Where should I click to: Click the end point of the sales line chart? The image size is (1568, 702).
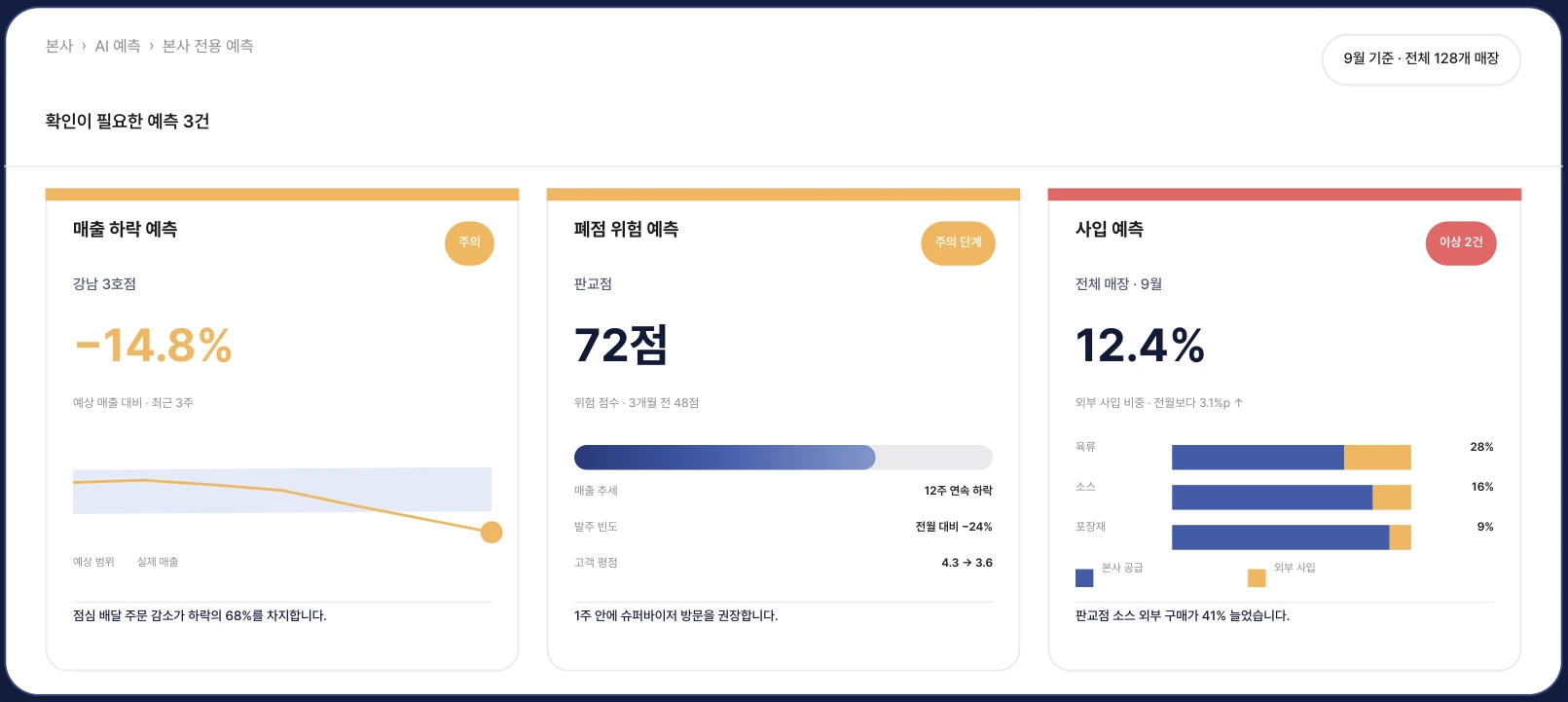coord(492,533)
